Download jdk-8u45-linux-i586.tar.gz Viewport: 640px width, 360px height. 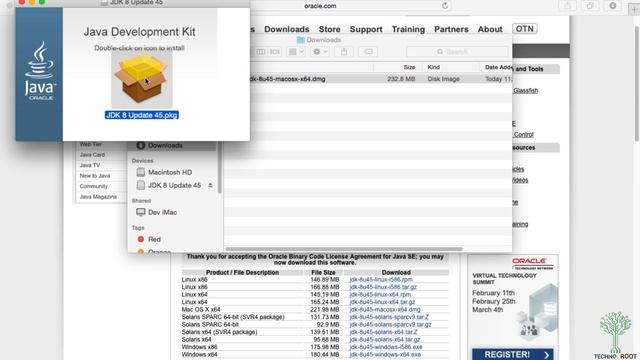click(x=383, y=287)
